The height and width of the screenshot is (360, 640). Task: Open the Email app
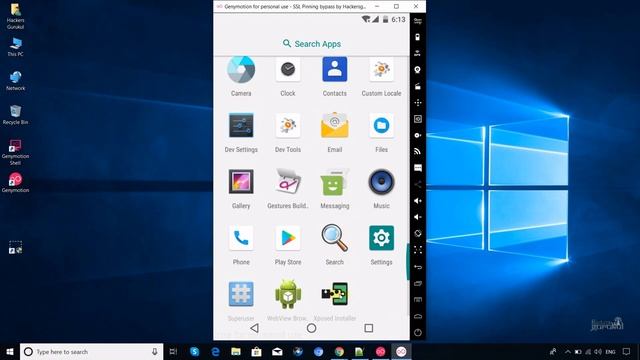(x=335, y=126)
